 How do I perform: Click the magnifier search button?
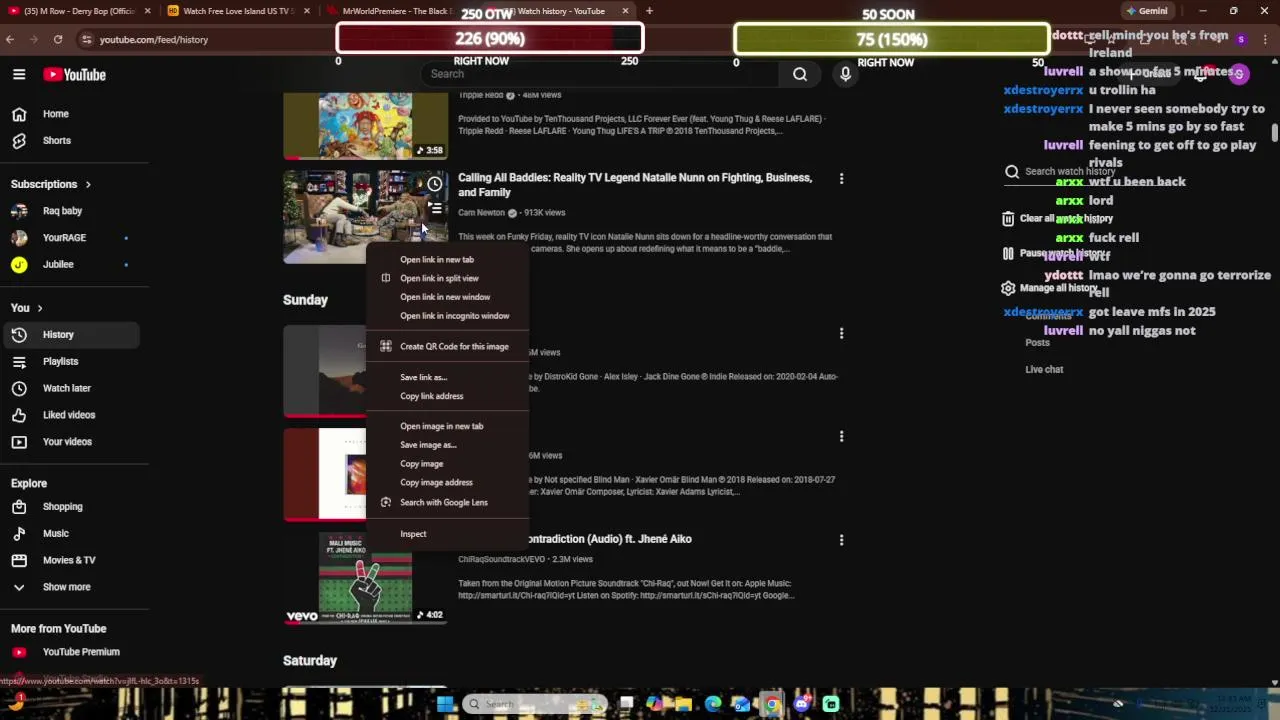[800, 74]
